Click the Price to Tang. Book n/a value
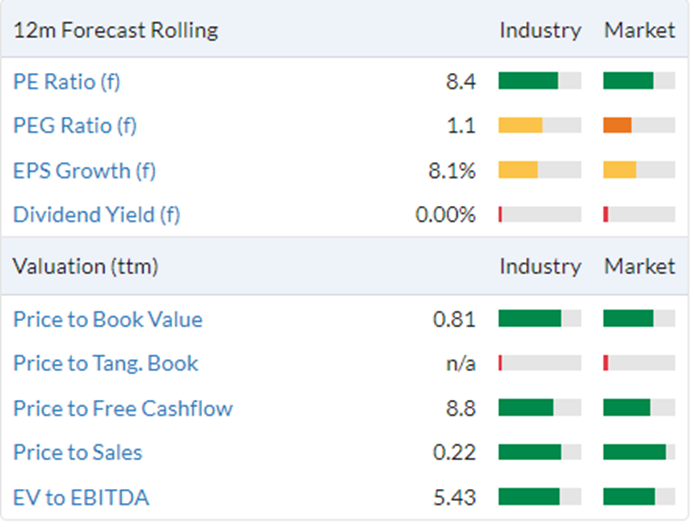The height and width of the screenshot is (527, 694). tap(461, 364)
